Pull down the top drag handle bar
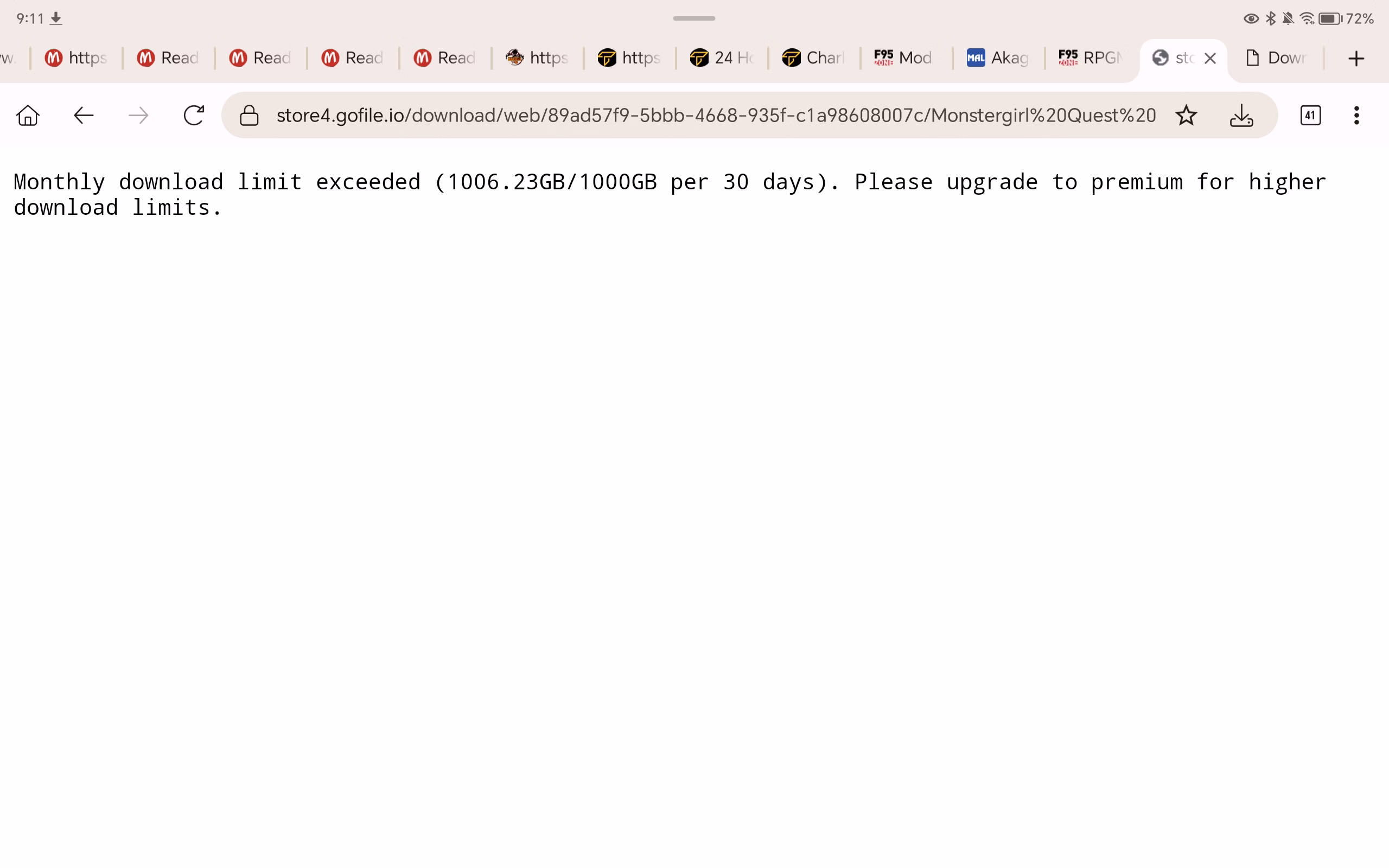The width and height of the screenshot is (1389, 868). [694, 18]
